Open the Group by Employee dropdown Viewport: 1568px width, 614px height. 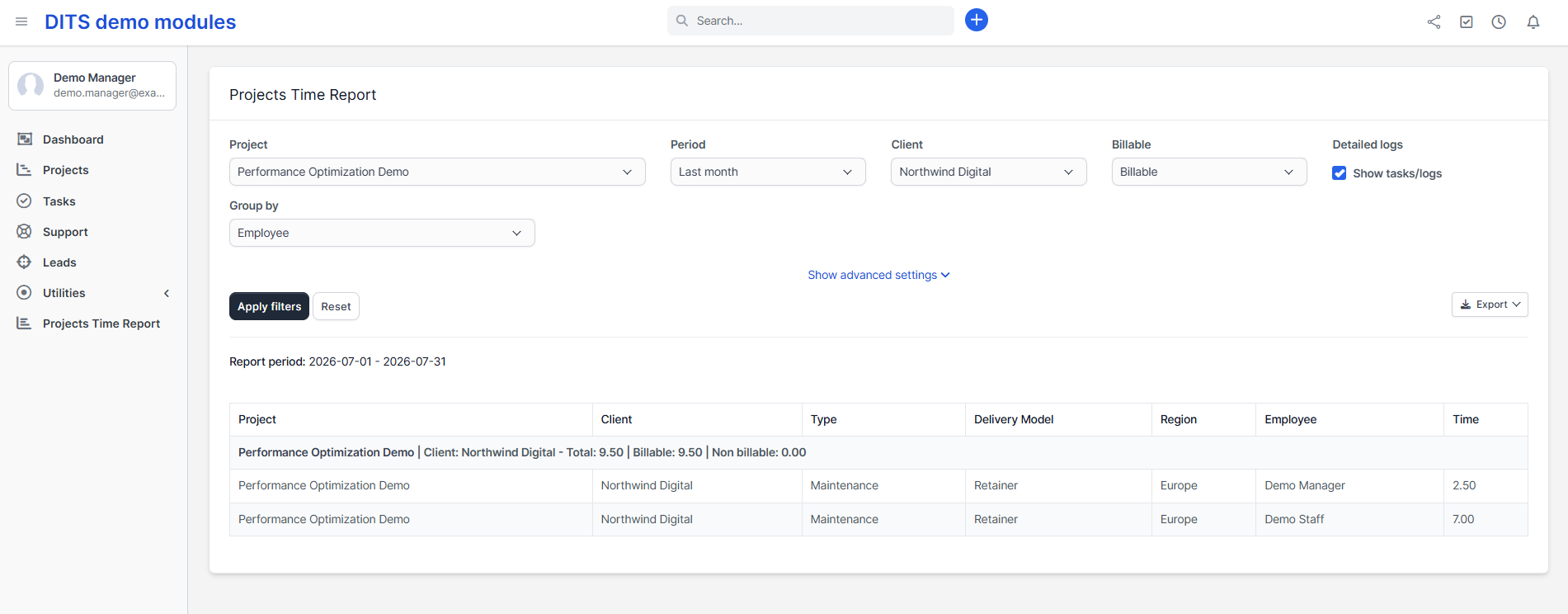pyautogui.click(x=382, y=233)
